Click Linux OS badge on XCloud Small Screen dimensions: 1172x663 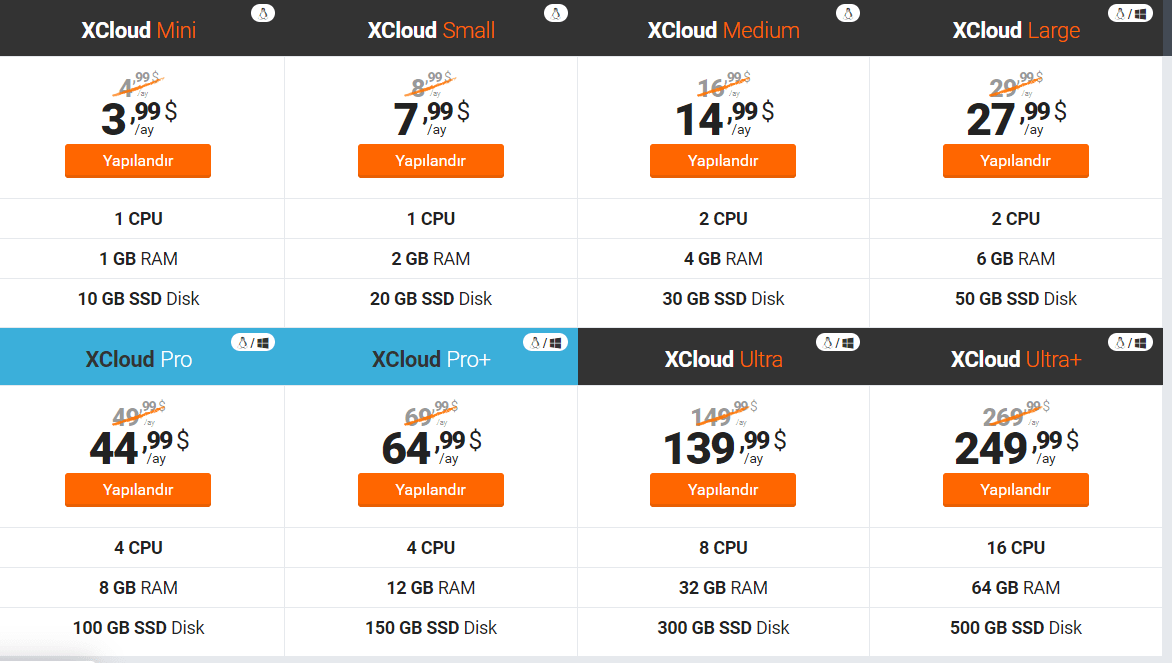tap(556, 14)
